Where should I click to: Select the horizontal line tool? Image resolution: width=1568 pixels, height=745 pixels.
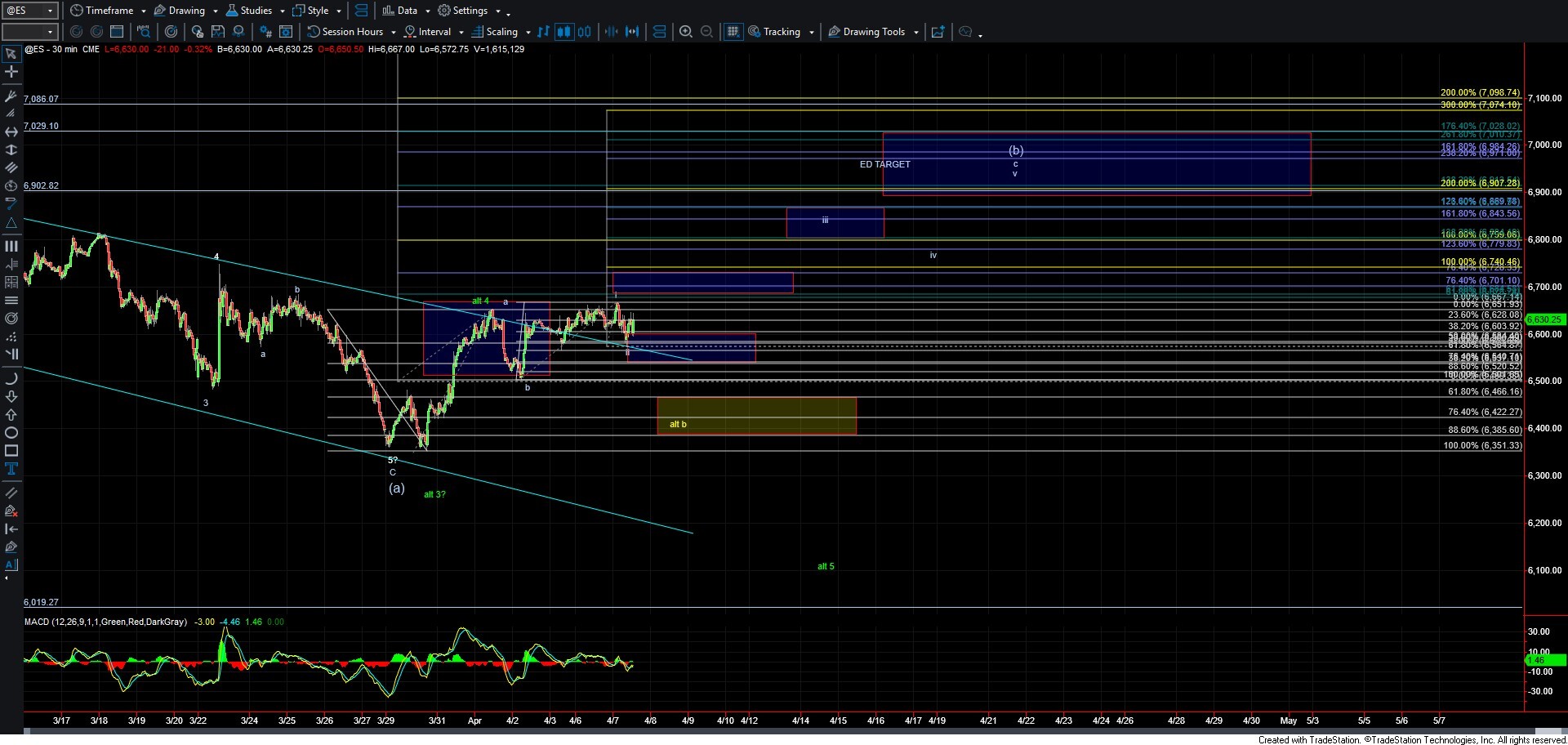(x=11, y=132)
